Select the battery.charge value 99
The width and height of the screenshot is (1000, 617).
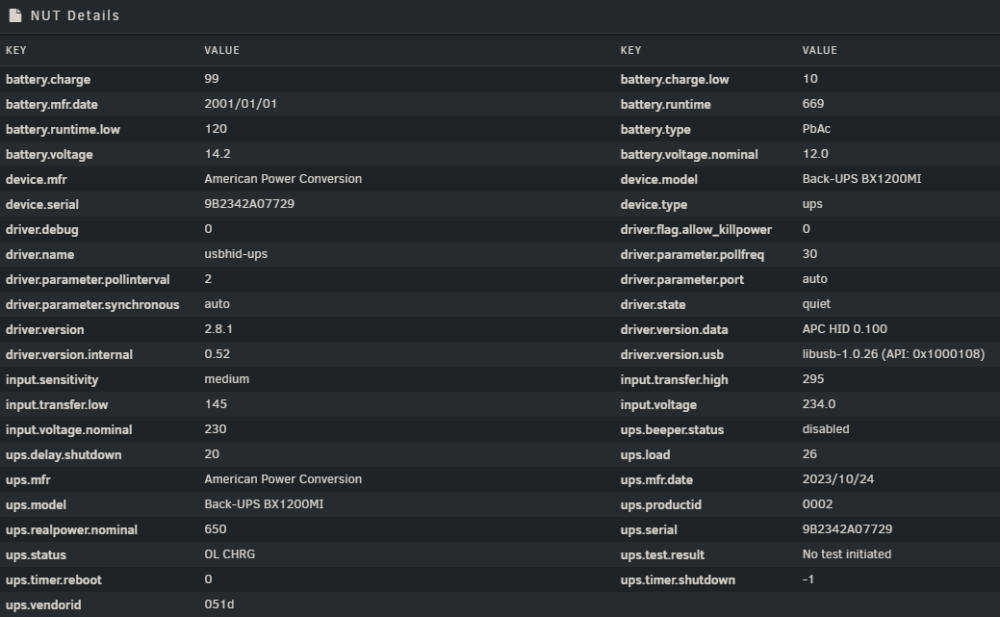pos(212,78)
